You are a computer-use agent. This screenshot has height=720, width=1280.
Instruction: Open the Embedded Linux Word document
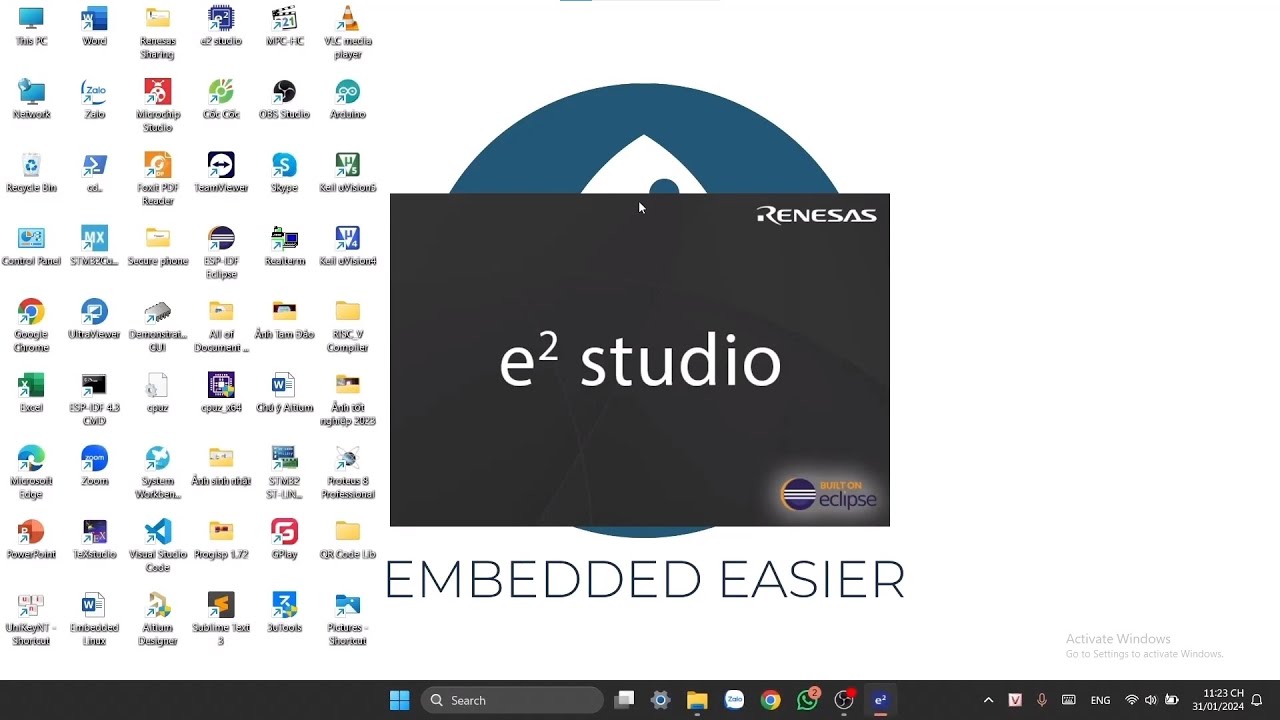[x=94, y=618]
